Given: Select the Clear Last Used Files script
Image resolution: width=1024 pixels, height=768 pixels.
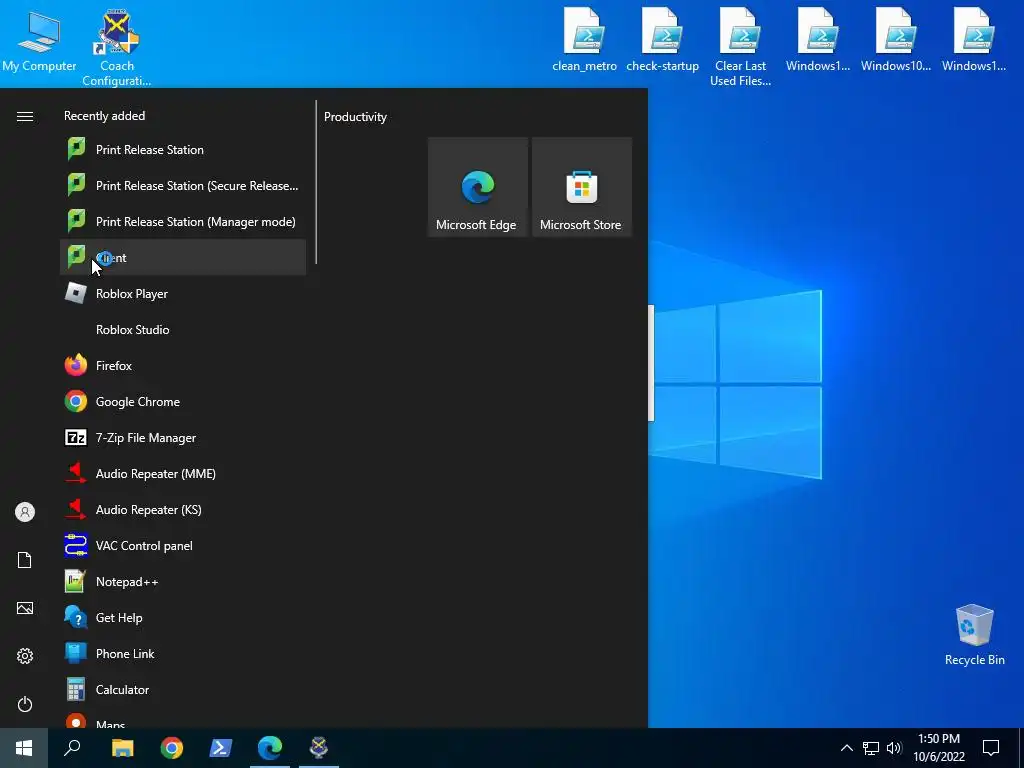Looking at the screenshot, I should point(740,47).
